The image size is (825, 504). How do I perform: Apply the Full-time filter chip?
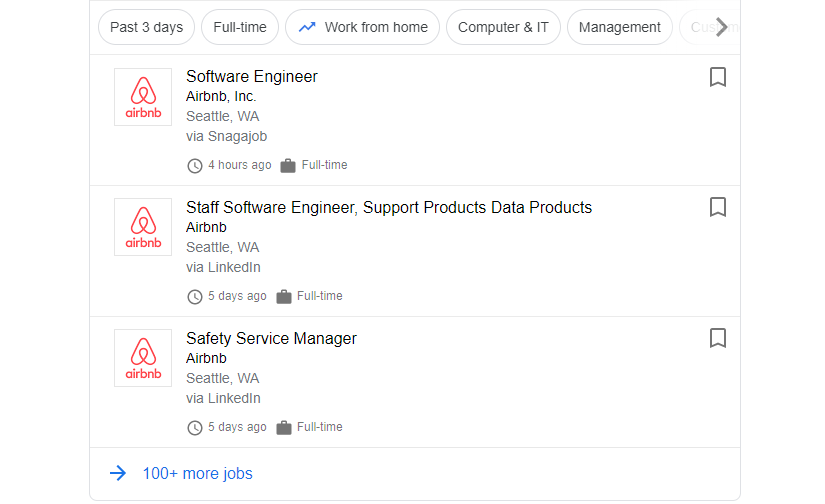pyautogui.click(x=240, y=27)
